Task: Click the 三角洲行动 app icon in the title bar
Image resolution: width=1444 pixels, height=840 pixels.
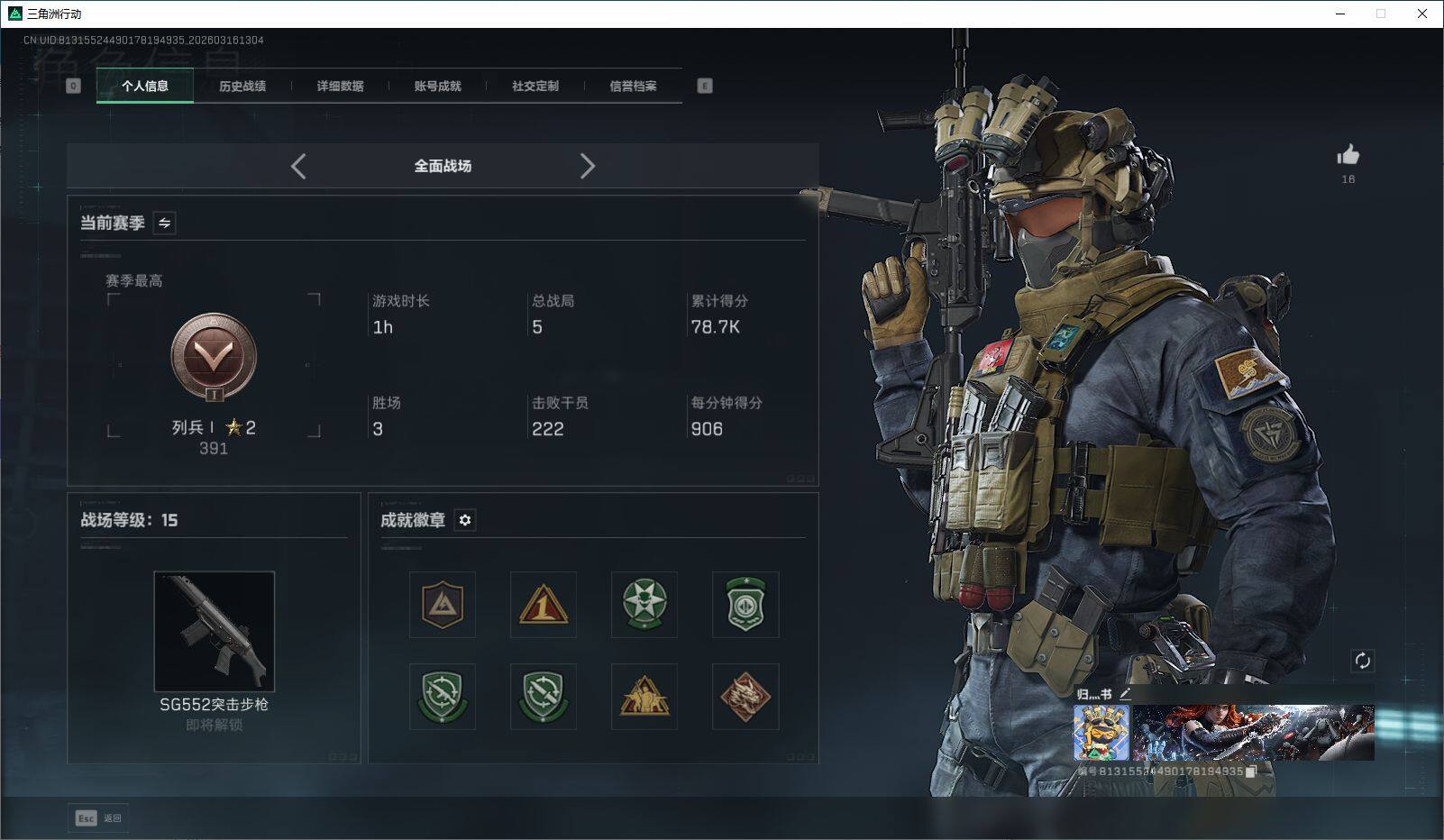Action: (x=14, y=14)
